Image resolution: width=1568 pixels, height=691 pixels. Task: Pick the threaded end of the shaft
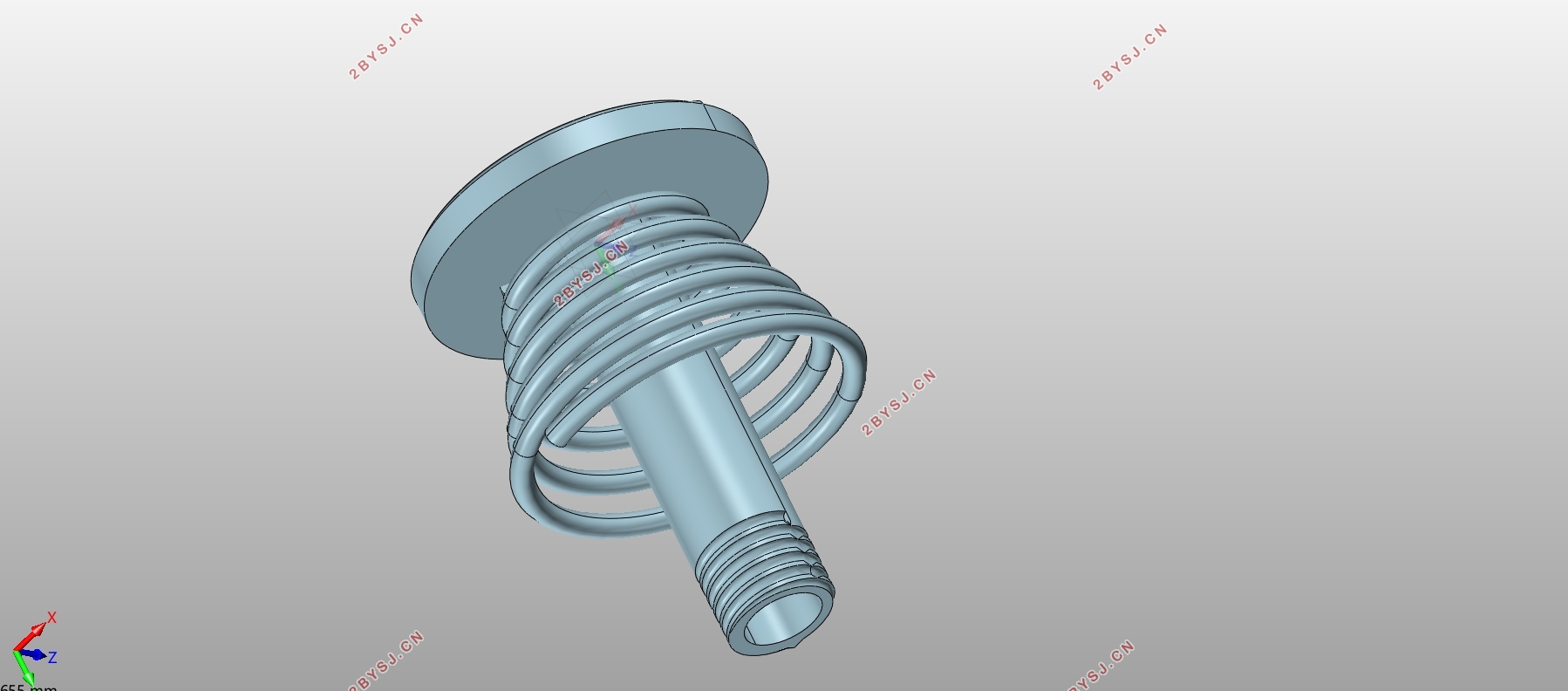(765, 583)
